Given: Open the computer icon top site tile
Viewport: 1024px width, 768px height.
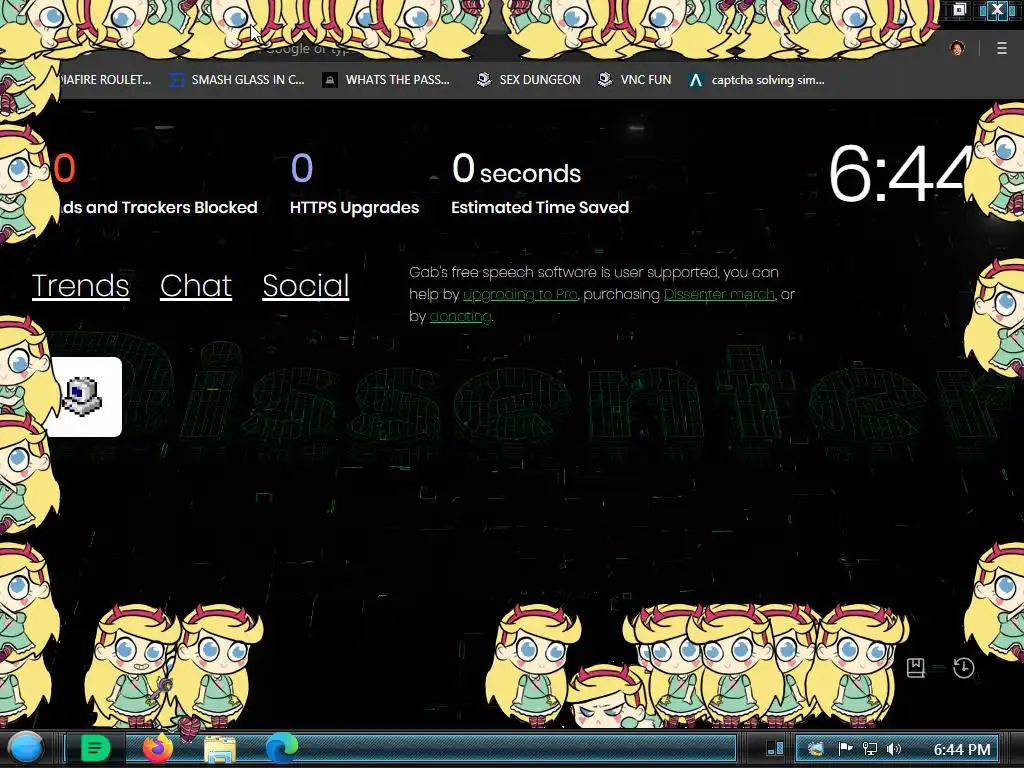Looking at the screenshot, I should (84, 396).
